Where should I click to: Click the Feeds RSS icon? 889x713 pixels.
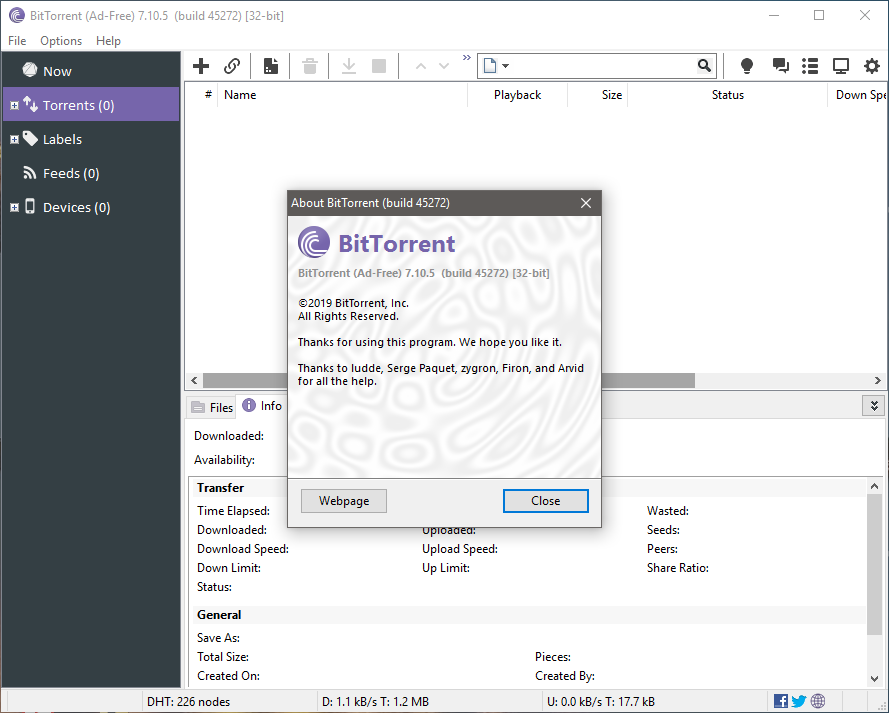click(29, 172)
